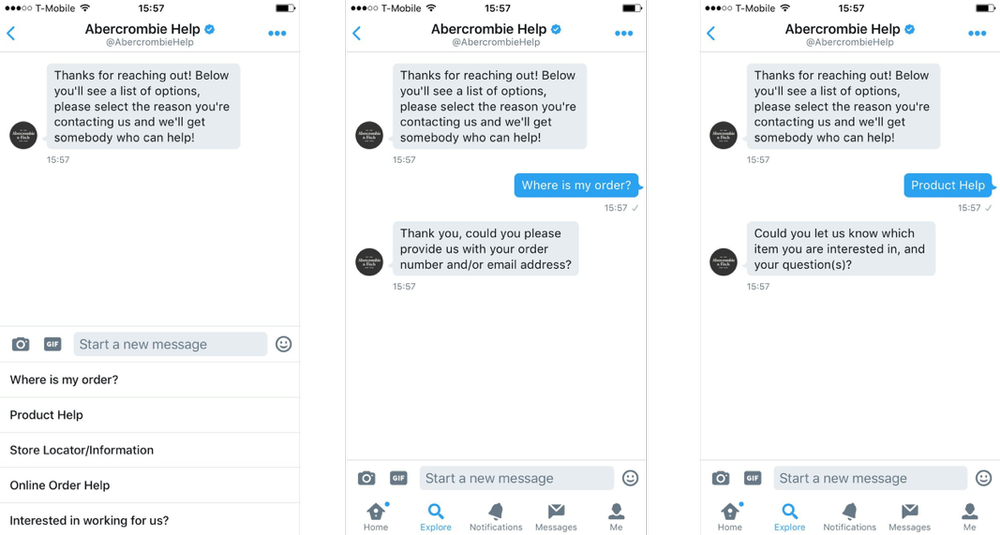The image size is (1000, 535).
Task: Go back using the arrow in the left chat
Action: 11,33
